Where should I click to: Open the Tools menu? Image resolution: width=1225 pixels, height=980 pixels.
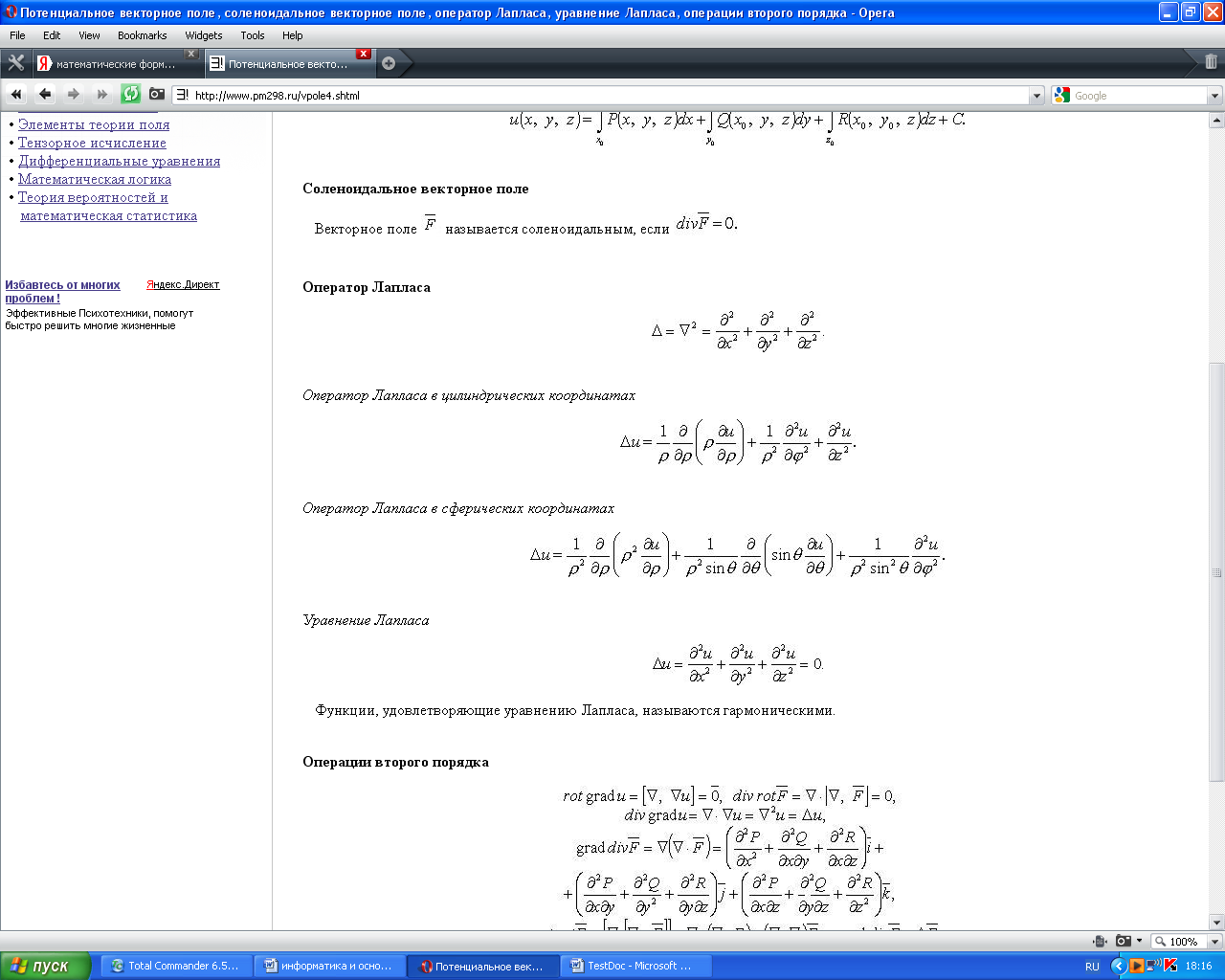(253, 35)
